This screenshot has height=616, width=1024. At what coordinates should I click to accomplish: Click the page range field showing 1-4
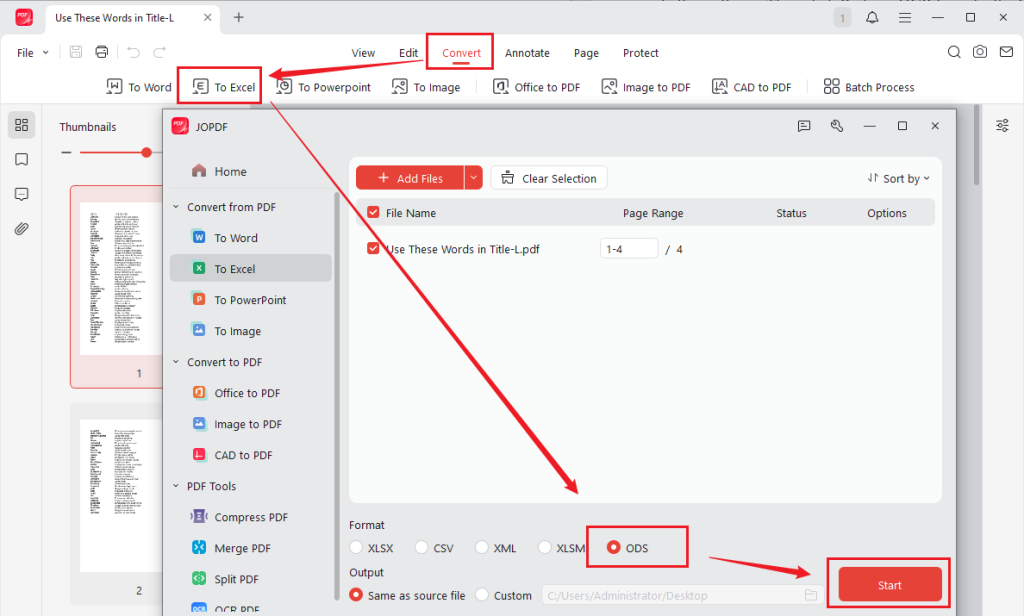(629, 248)
